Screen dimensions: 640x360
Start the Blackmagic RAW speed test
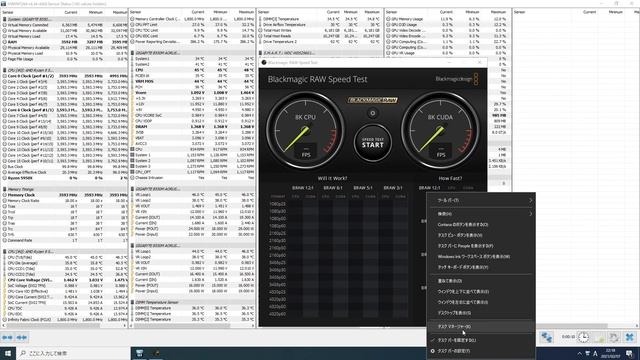[372, 142]
